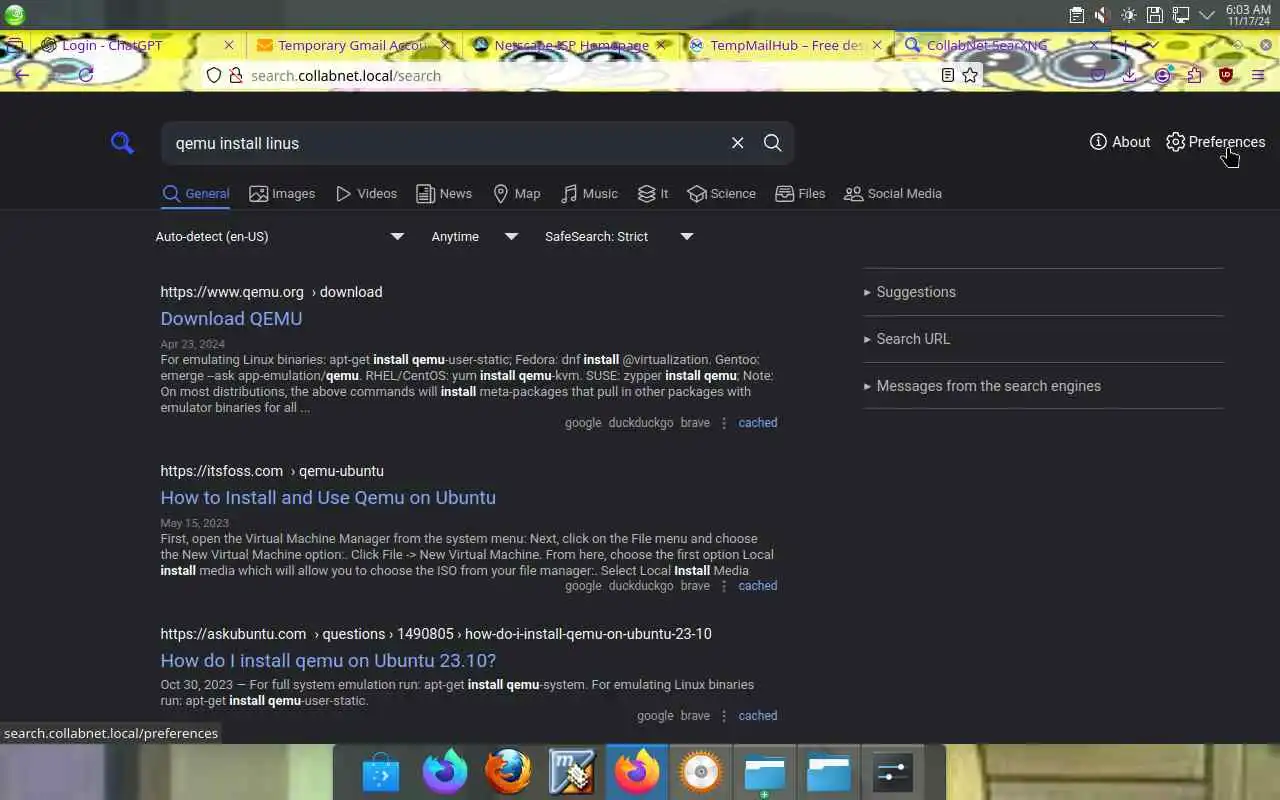
Task: Click the muted volume icon in the system tray
Action: [x=1102, y=15]
